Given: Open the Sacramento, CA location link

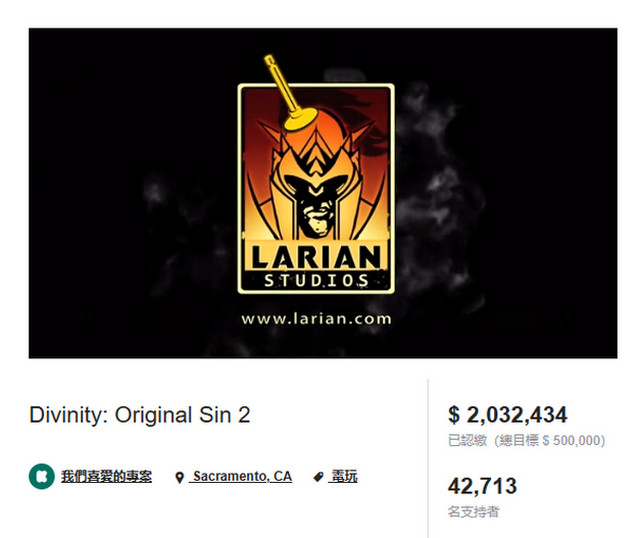Looking at the screenshot, I should click(241, 476).
